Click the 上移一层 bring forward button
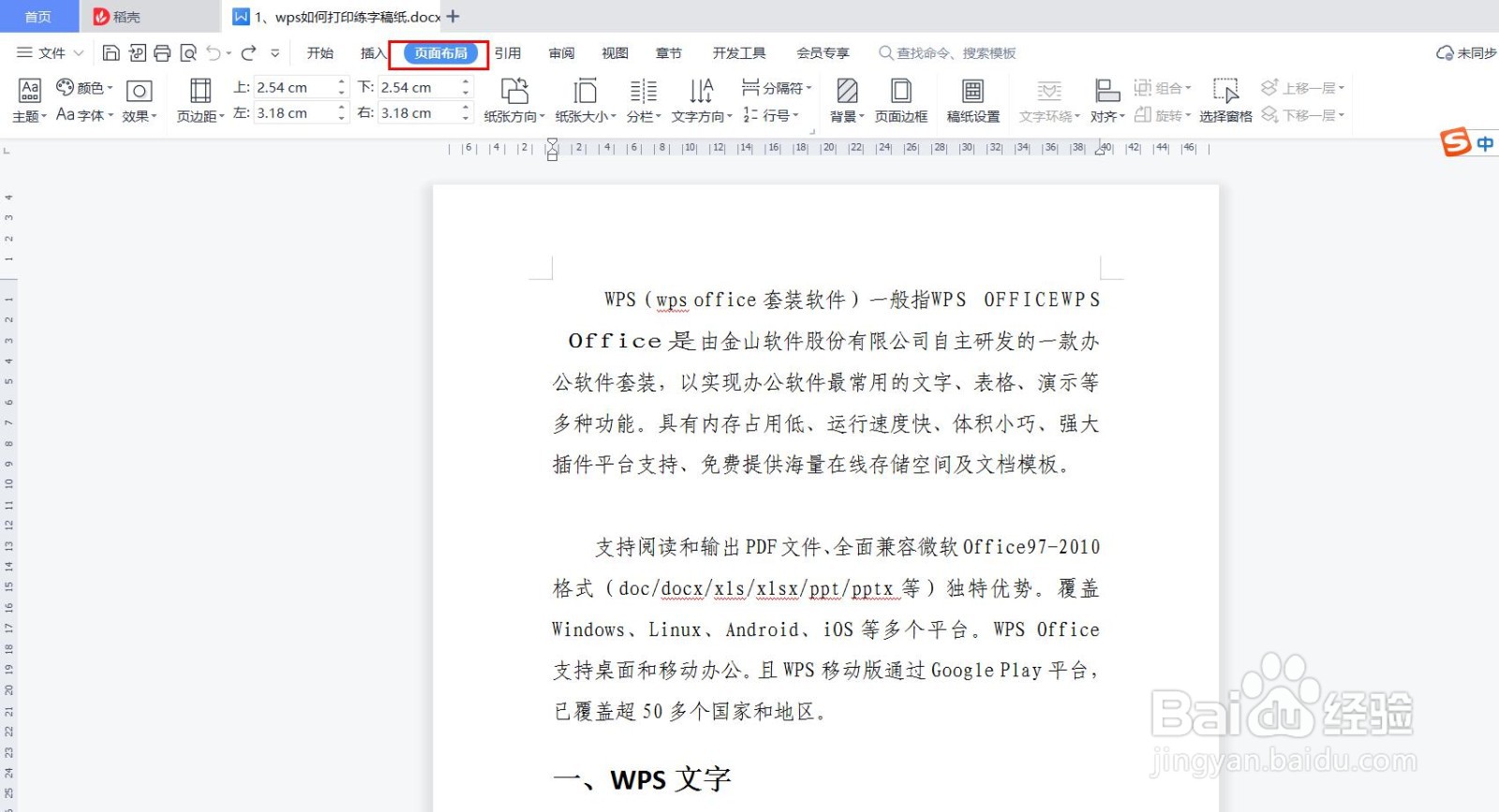The width and height of the screenshot is (1499, 812). (x=1303, y=88)
